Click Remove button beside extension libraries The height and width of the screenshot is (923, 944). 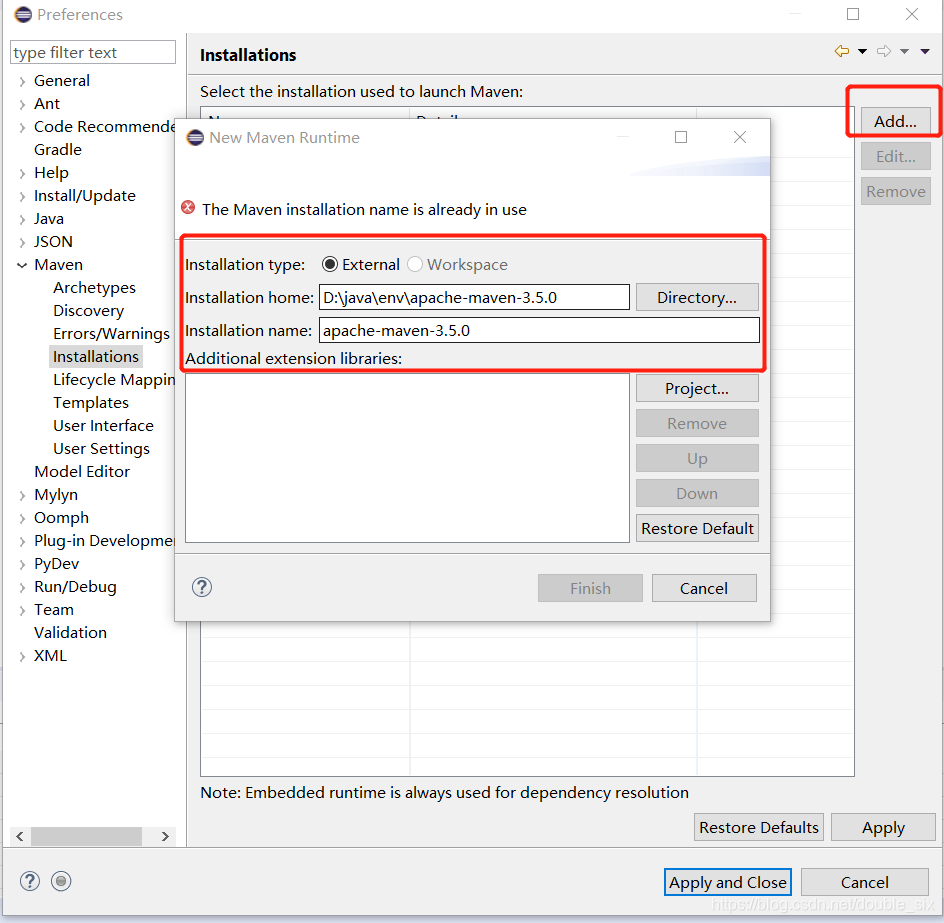697,423
